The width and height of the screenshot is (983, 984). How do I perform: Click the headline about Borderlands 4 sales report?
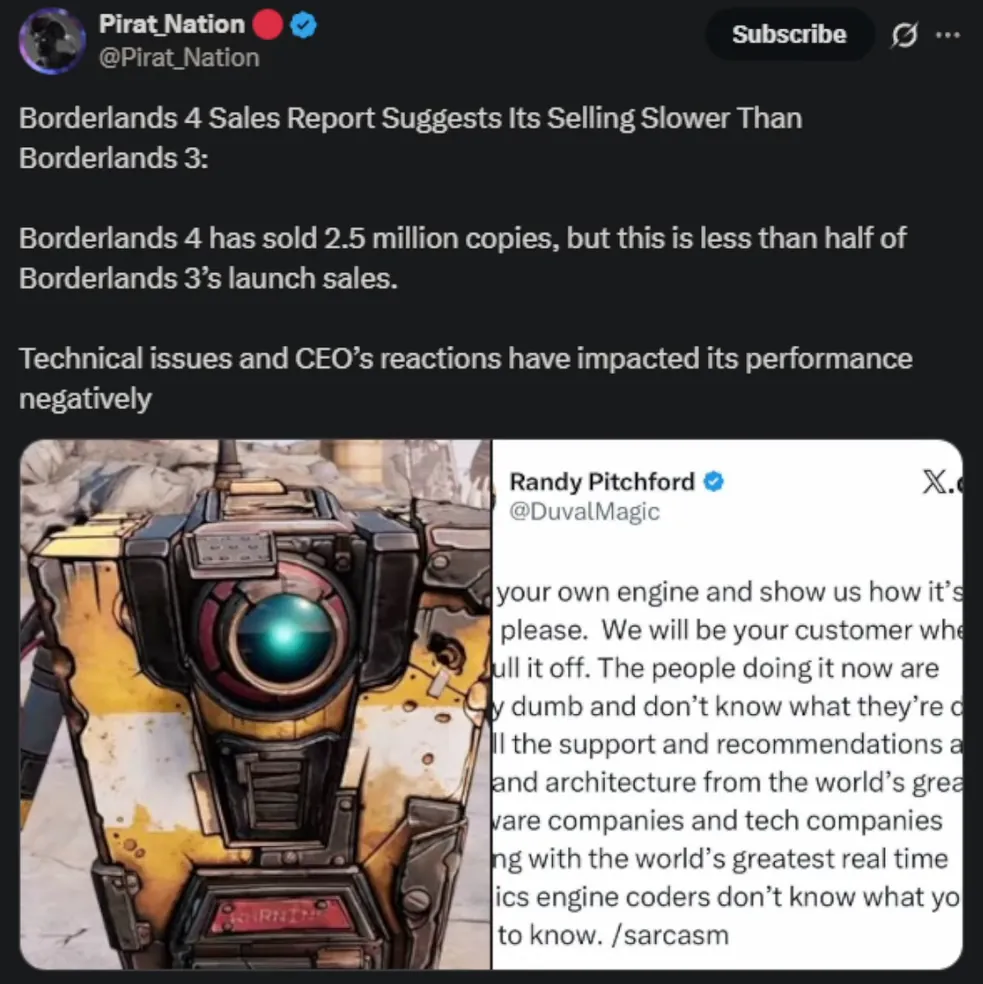coord(411,137)
